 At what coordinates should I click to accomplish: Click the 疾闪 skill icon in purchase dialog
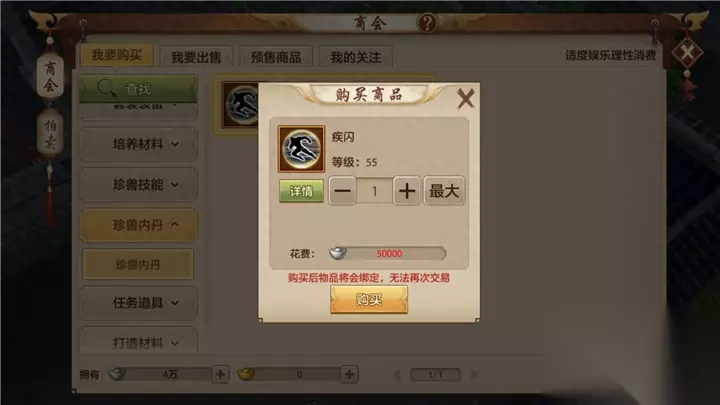[301, 149]
